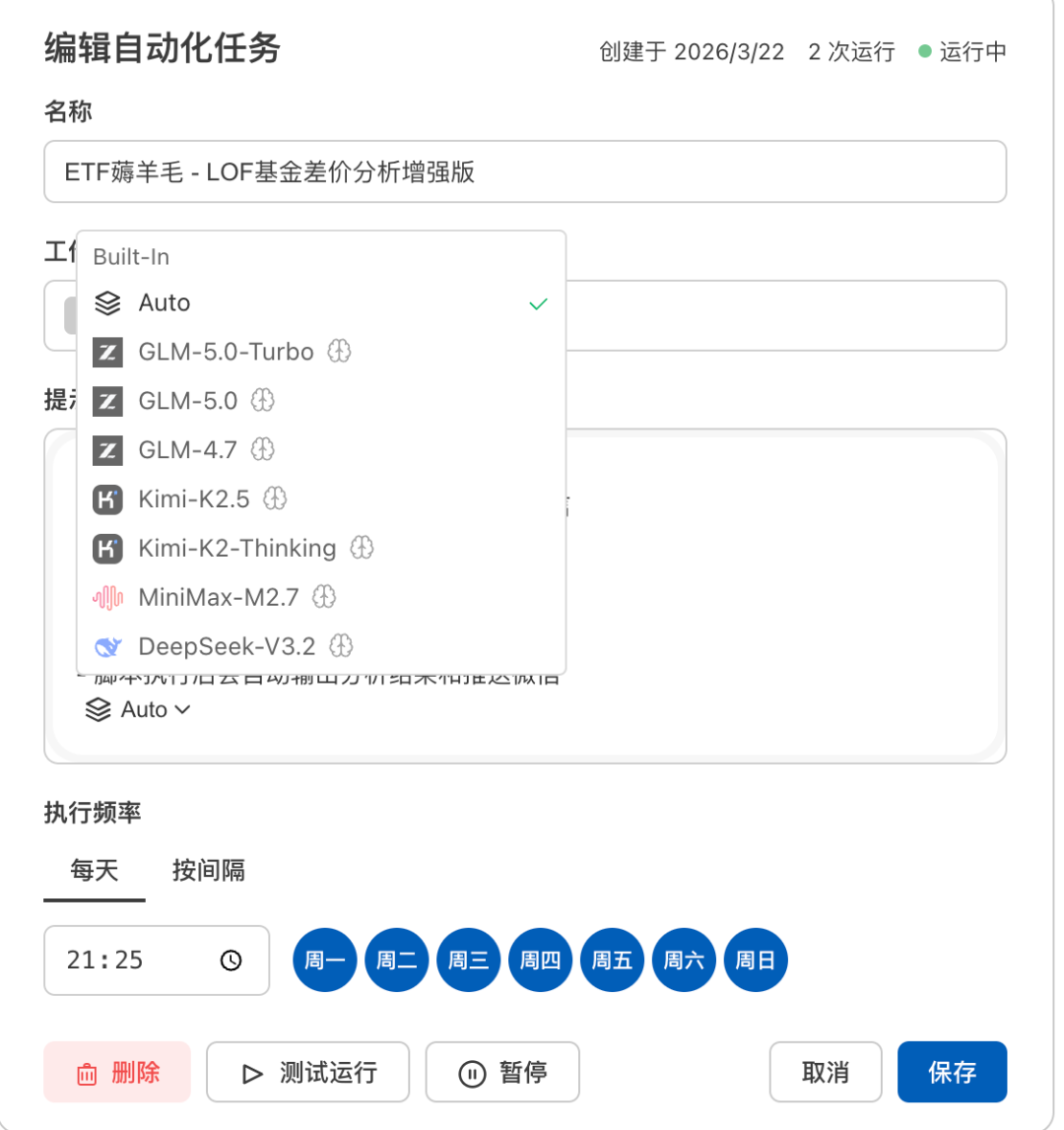1064x1130 pixels.
Task: Select the 每天 daily frequency tab
Action: click(95, 871)
